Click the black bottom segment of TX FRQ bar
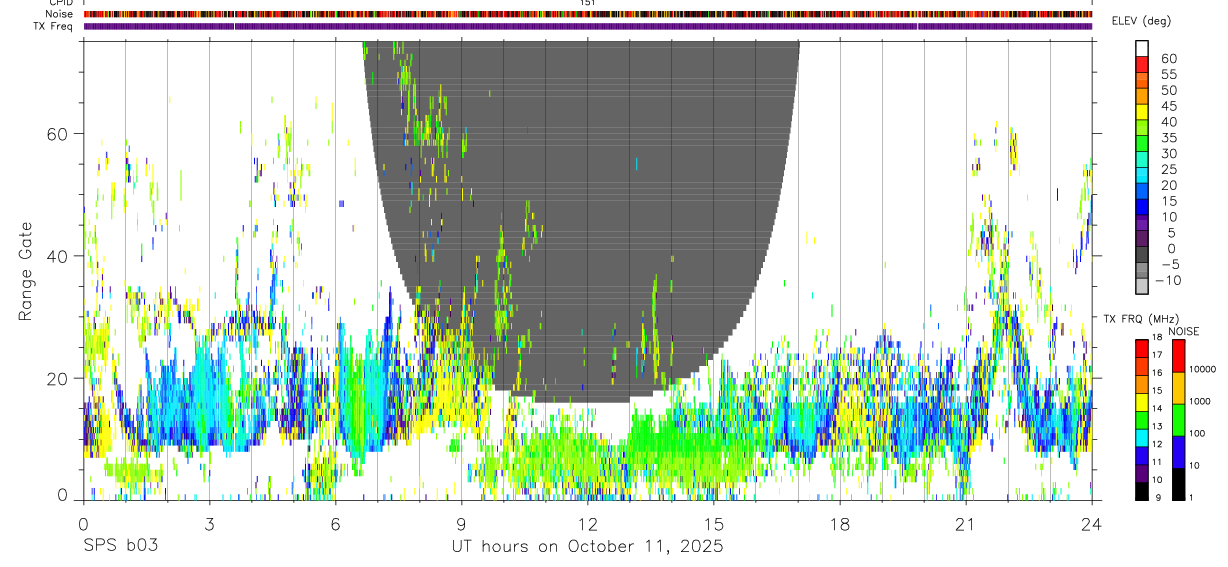Viewport: 1228px width, 567px height. pos(1142,490)
